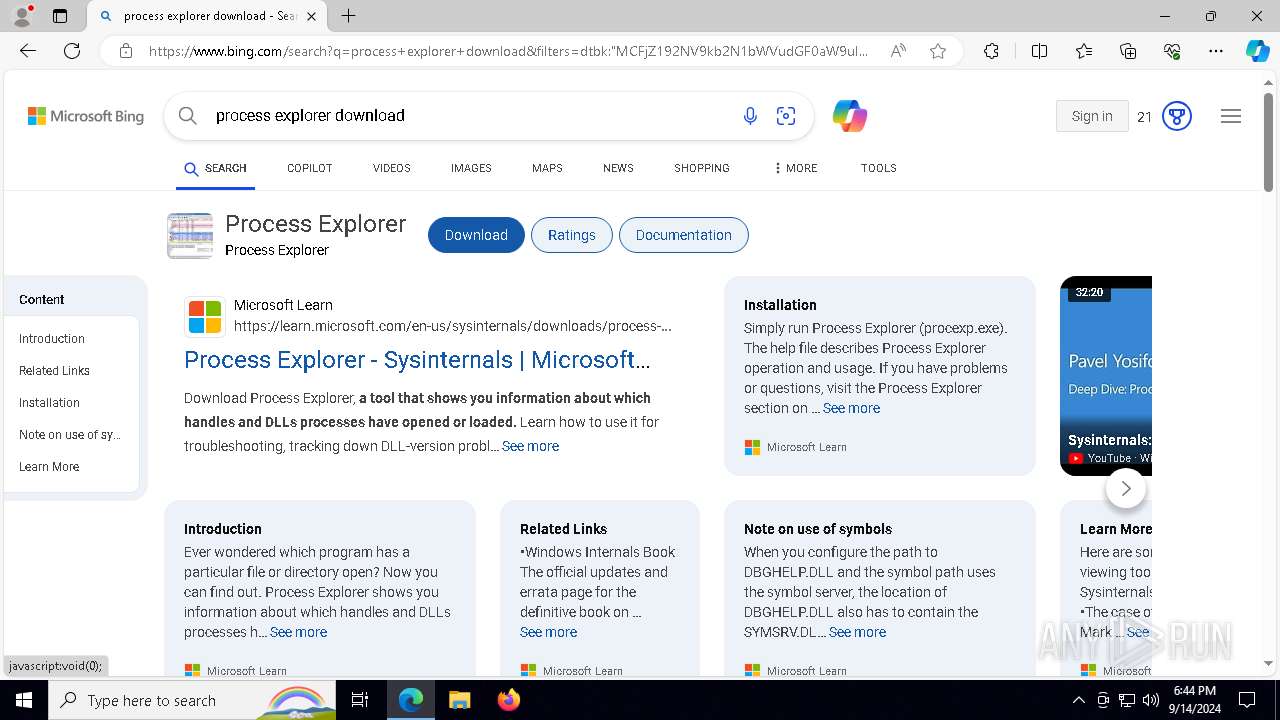Expand See more in Introduction card
Image resolution: width=1280 pixels, height=720 pixels.
click(x=298, y=632)
